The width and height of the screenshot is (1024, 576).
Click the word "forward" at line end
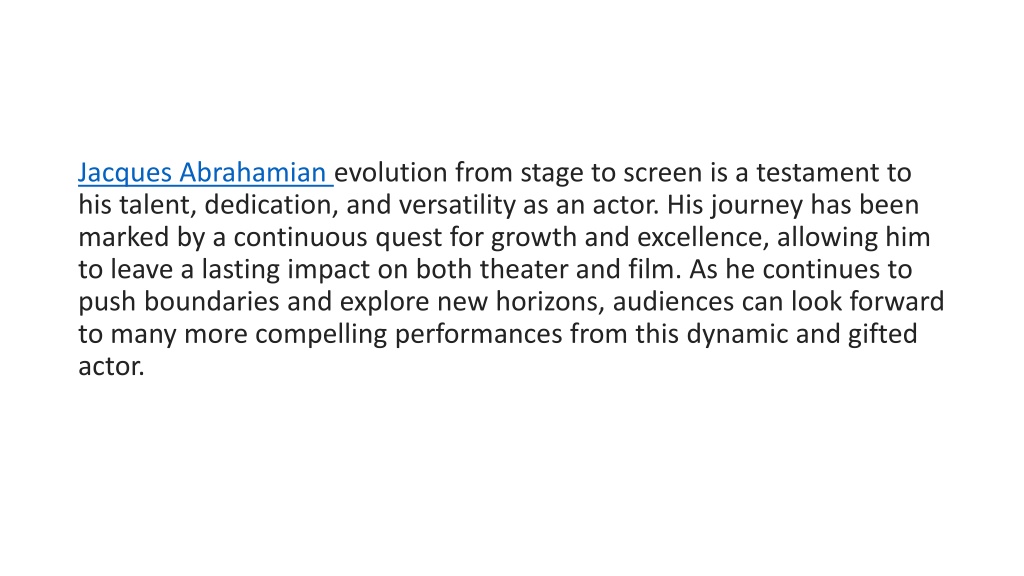(897, 302)
